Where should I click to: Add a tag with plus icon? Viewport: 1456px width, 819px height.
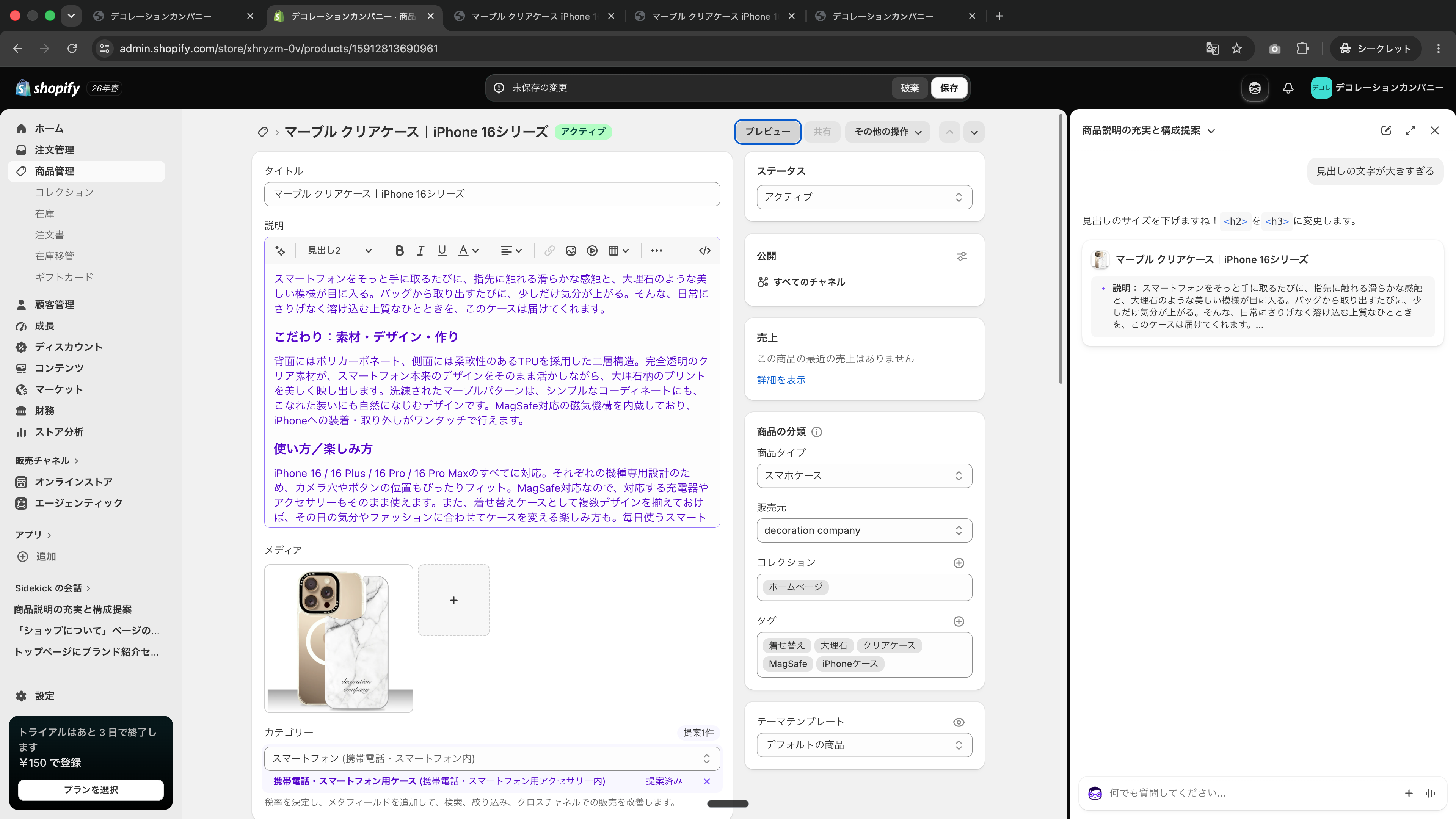[x=959, y=621]
